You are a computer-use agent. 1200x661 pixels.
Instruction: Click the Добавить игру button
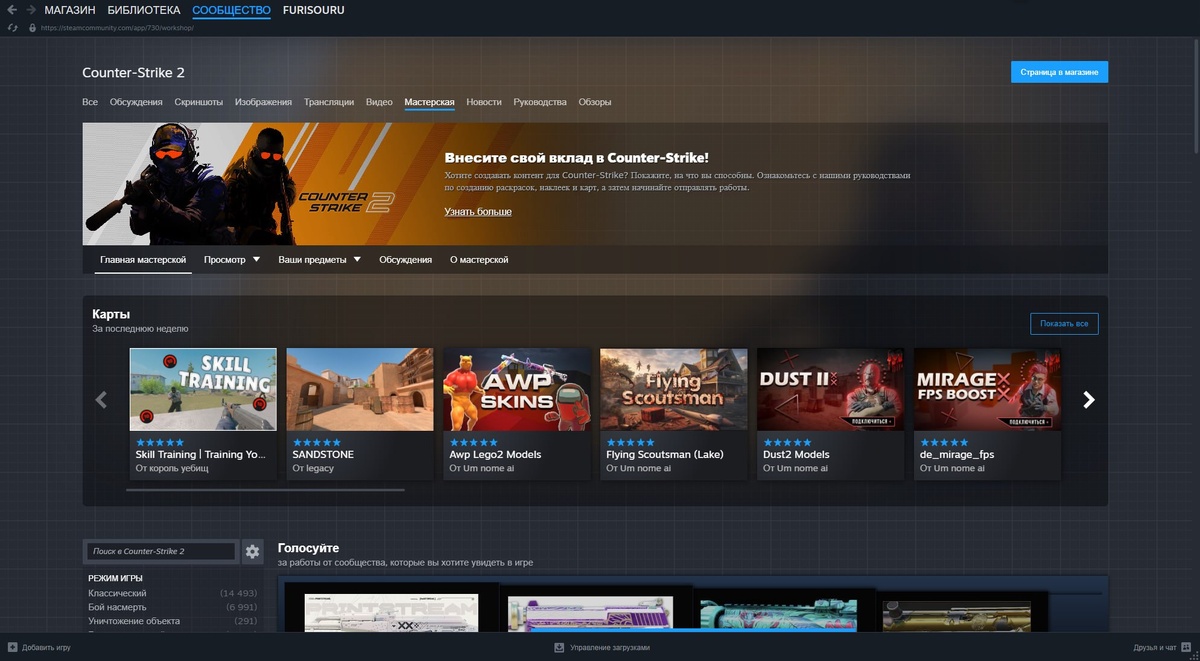(39, 647)
